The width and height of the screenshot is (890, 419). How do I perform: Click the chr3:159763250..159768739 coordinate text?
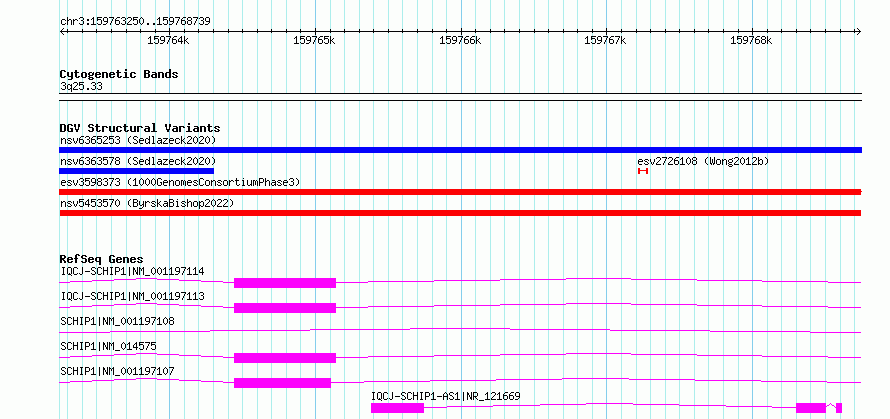[135, 22]
